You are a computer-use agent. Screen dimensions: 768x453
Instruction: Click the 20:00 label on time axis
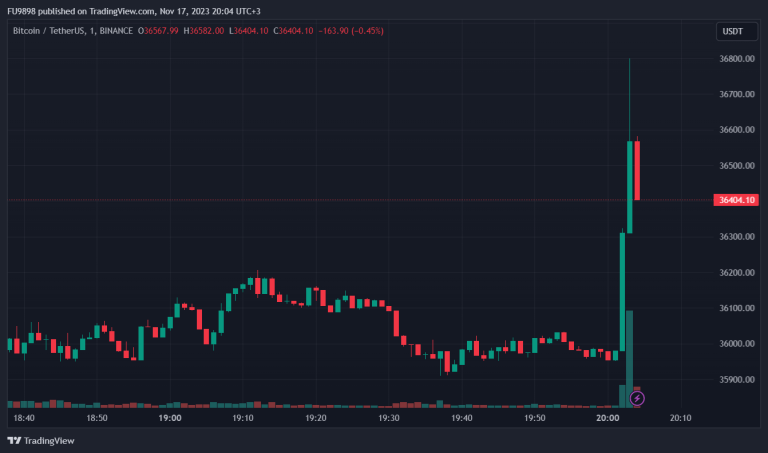tap(608, 418)
